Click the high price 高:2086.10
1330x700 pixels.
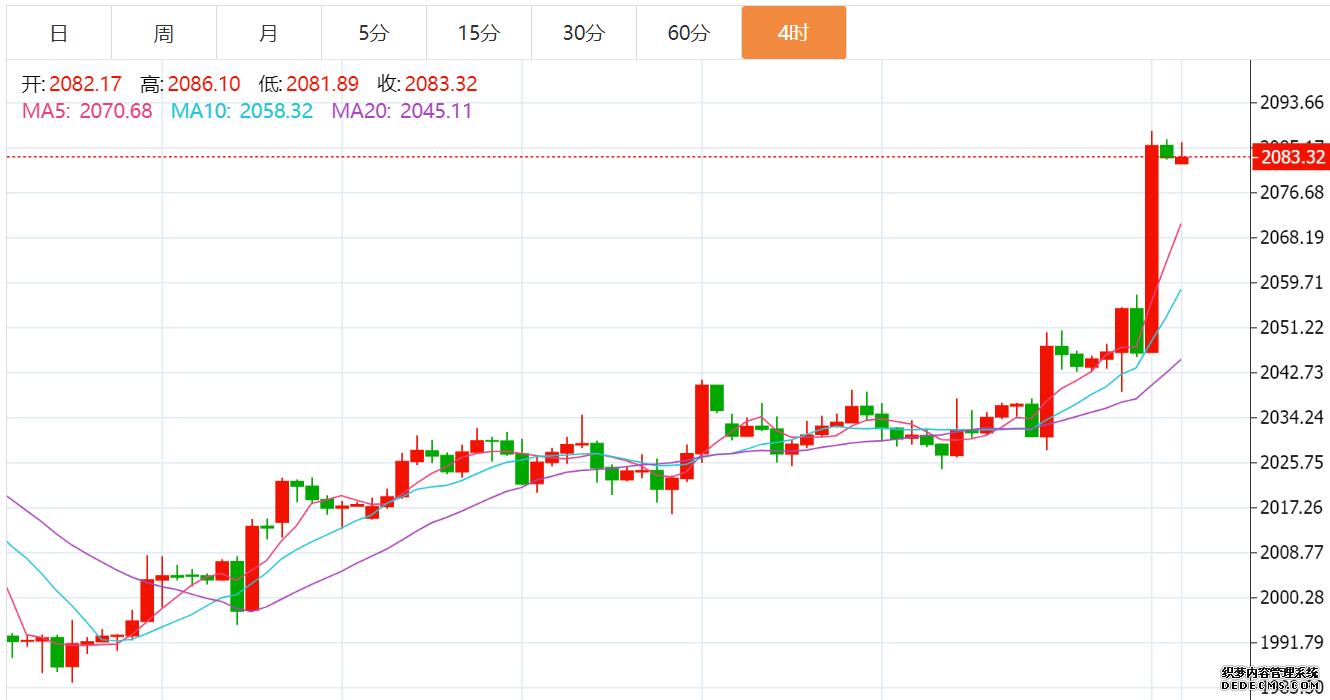click(190, 84)
